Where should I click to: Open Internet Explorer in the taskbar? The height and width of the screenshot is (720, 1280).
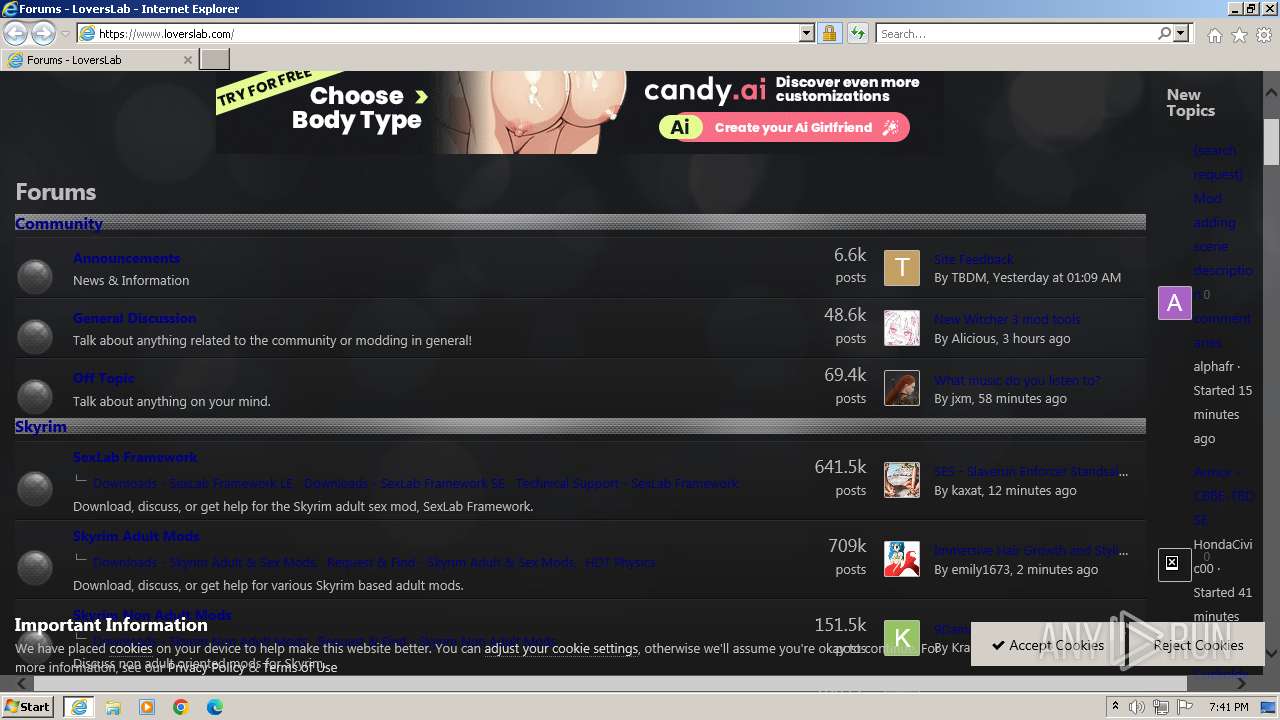click(78, 706)
